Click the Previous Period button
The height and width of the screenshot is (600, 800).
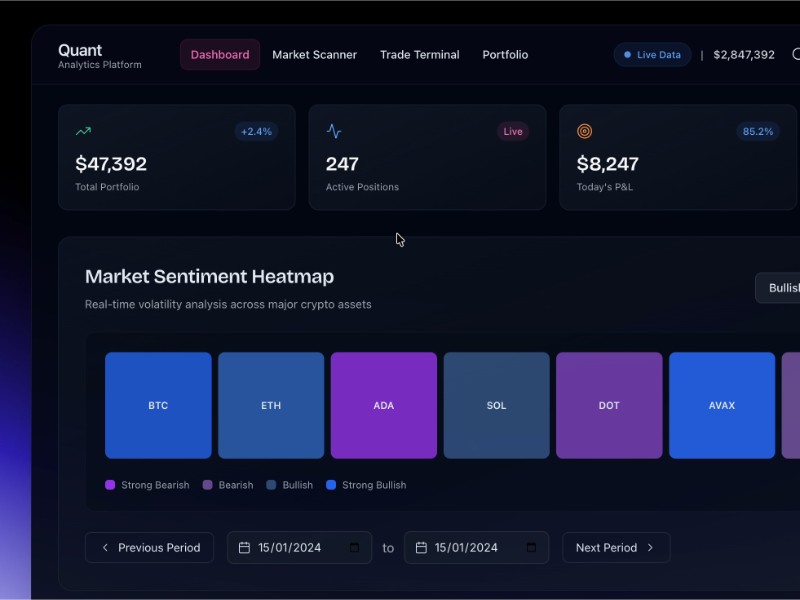[x=149, y=547]
